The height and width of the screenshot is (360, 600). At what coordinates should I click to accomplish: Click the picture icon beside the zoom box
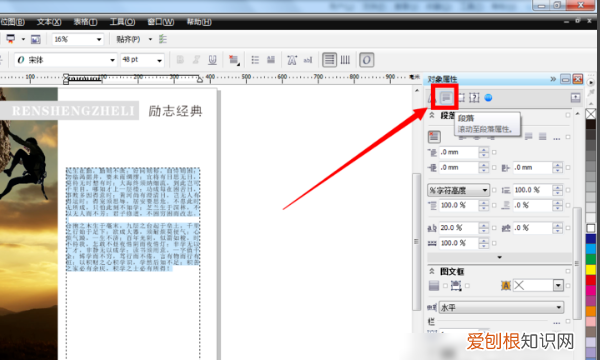36,39
